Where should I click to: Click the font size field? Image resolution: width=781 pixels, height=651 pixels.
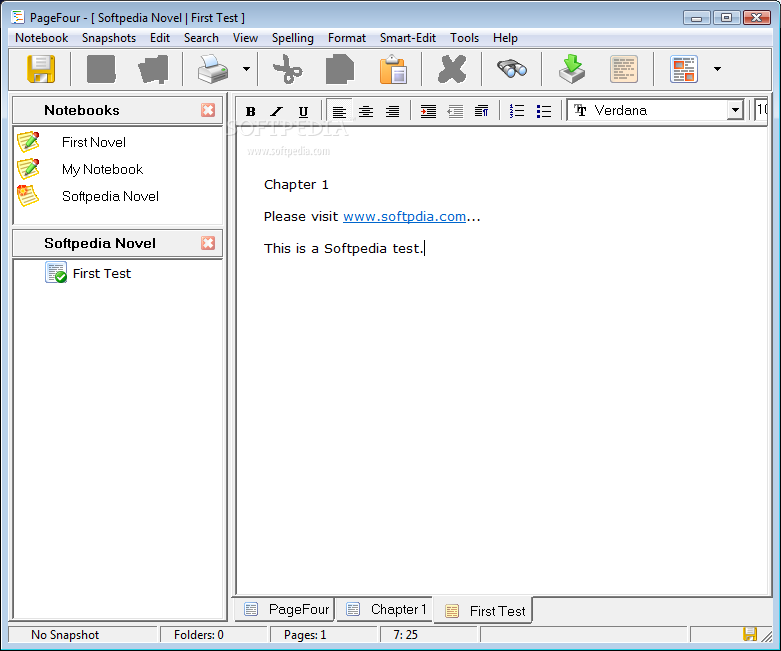click(x=761, y=110)
